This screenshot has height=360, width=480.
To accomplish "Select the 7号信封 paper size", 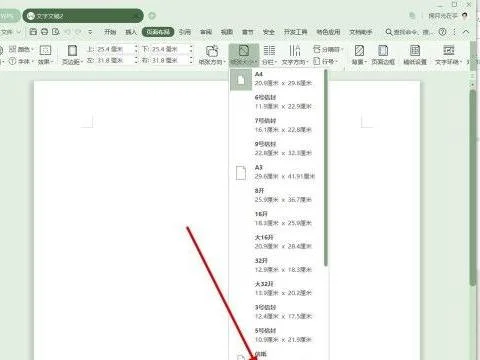I will click(x=277, y=125).
